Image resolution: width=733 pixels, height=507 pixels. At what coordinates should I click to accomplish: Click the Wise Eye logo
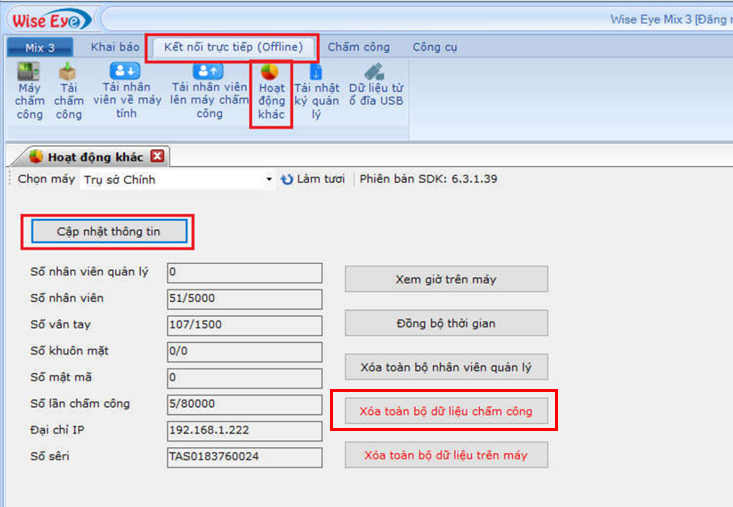tap(50, 20)
